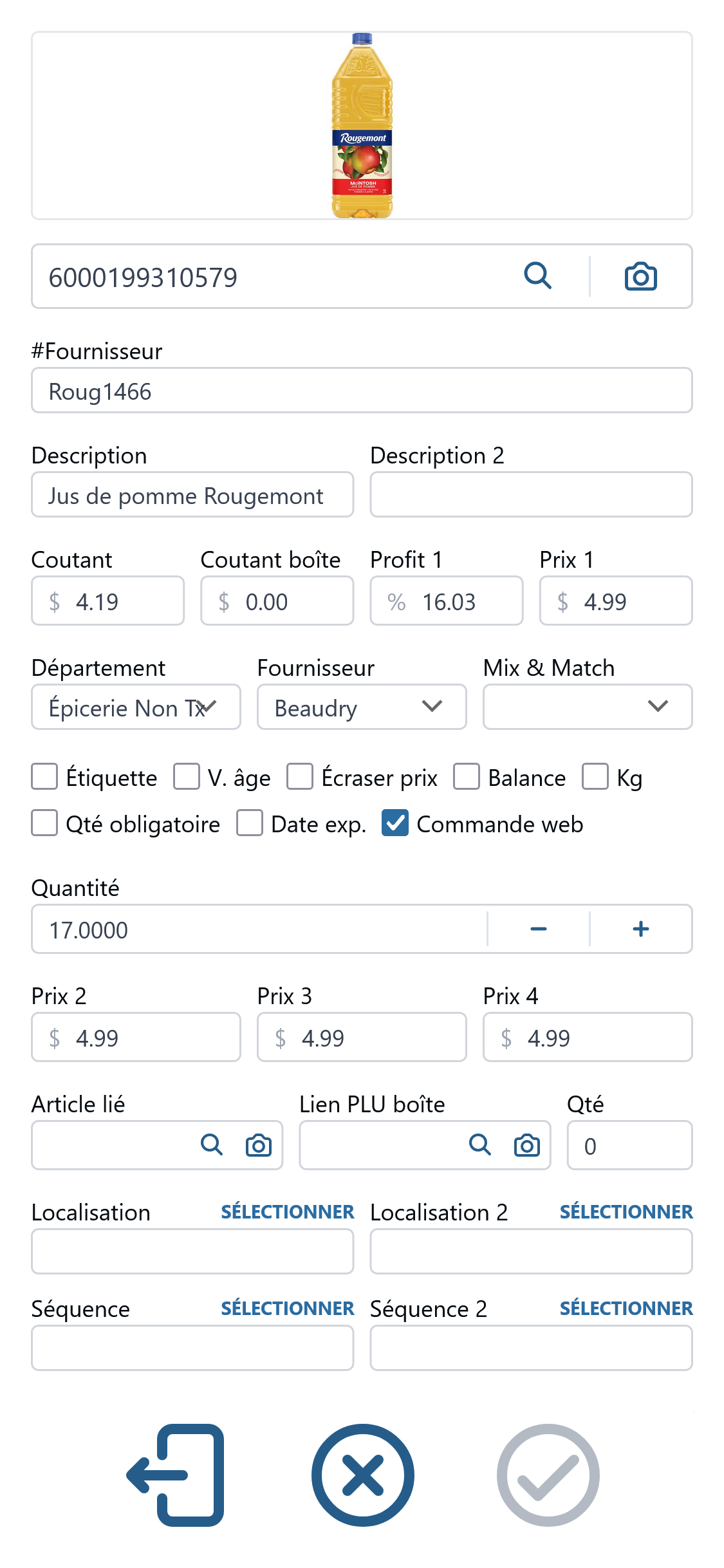Open camera scanner beside the barcode field
Screen dimensions: 724x1568
[x=641, y=276]
